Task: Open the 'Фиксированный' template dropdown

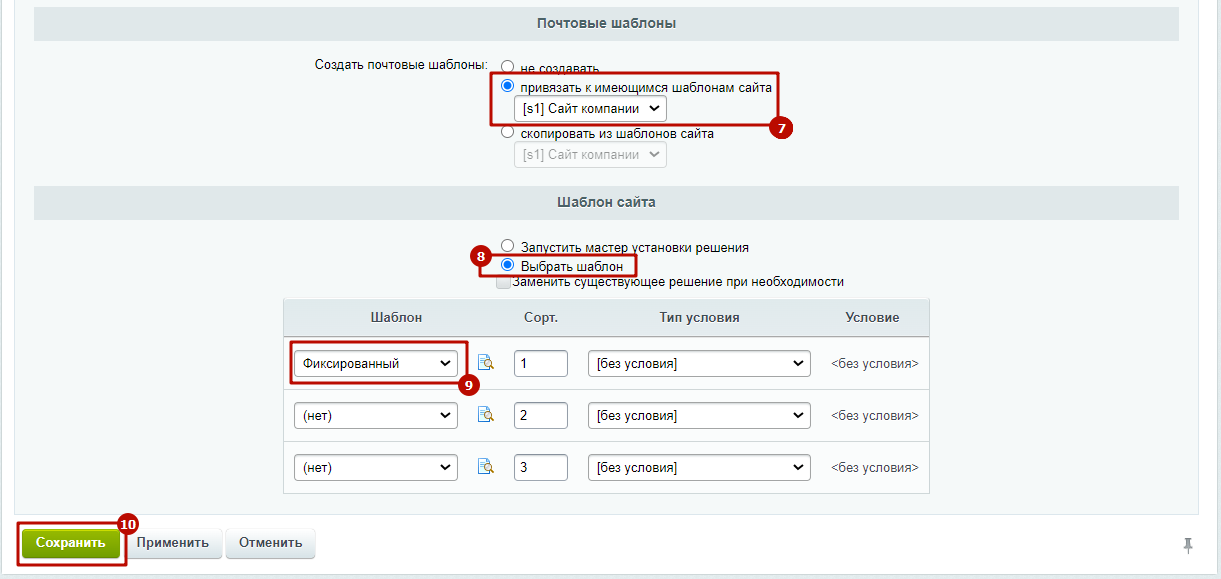Action: tap(375, 363)
